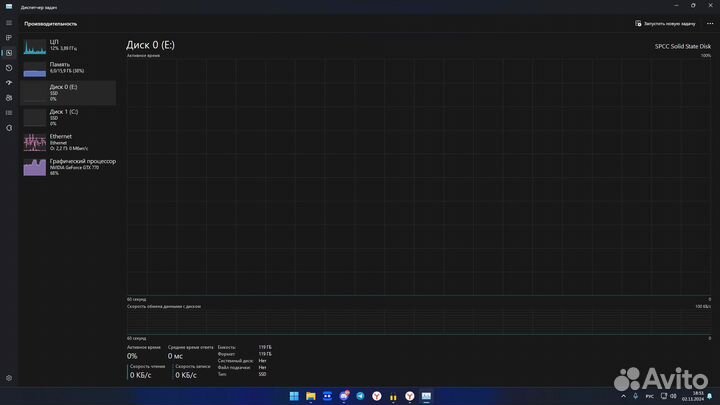The height and width of the screenshot is (405, 720).
Task: Open the App history sidebar icon
Action: click(8, 67)
